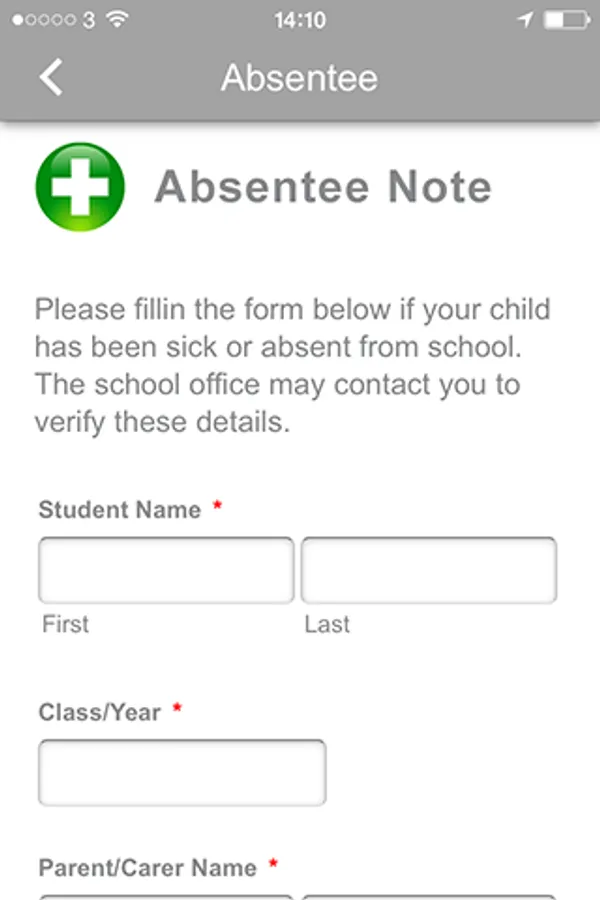
Task: Tap the 14:10 clock in status bar
Action: [x=299, y=19]
